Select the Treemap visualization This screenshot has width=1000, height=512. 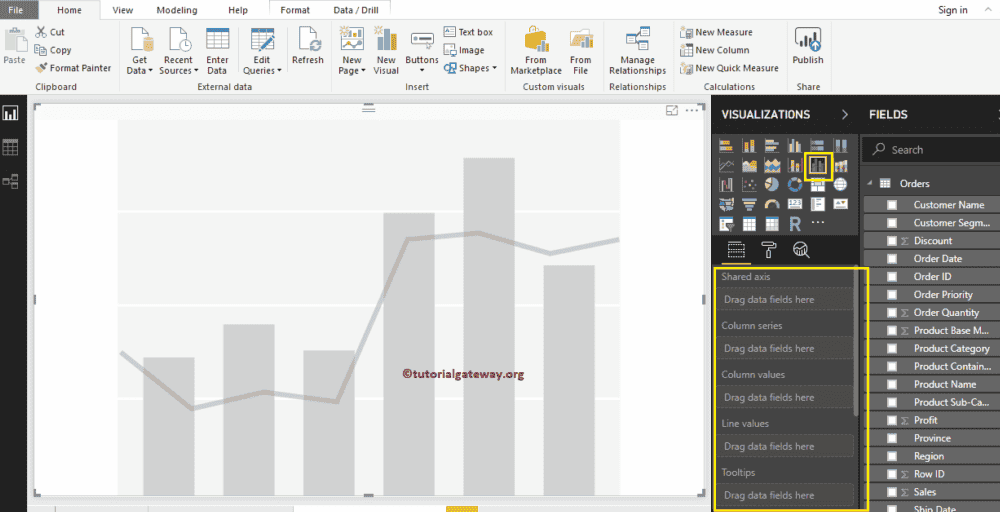coord(818,185)
